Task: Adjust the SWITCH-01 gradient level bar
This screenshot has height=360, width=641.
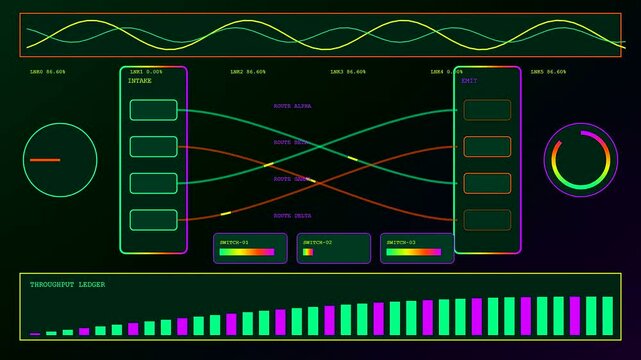Action: [x=247, y=252]
